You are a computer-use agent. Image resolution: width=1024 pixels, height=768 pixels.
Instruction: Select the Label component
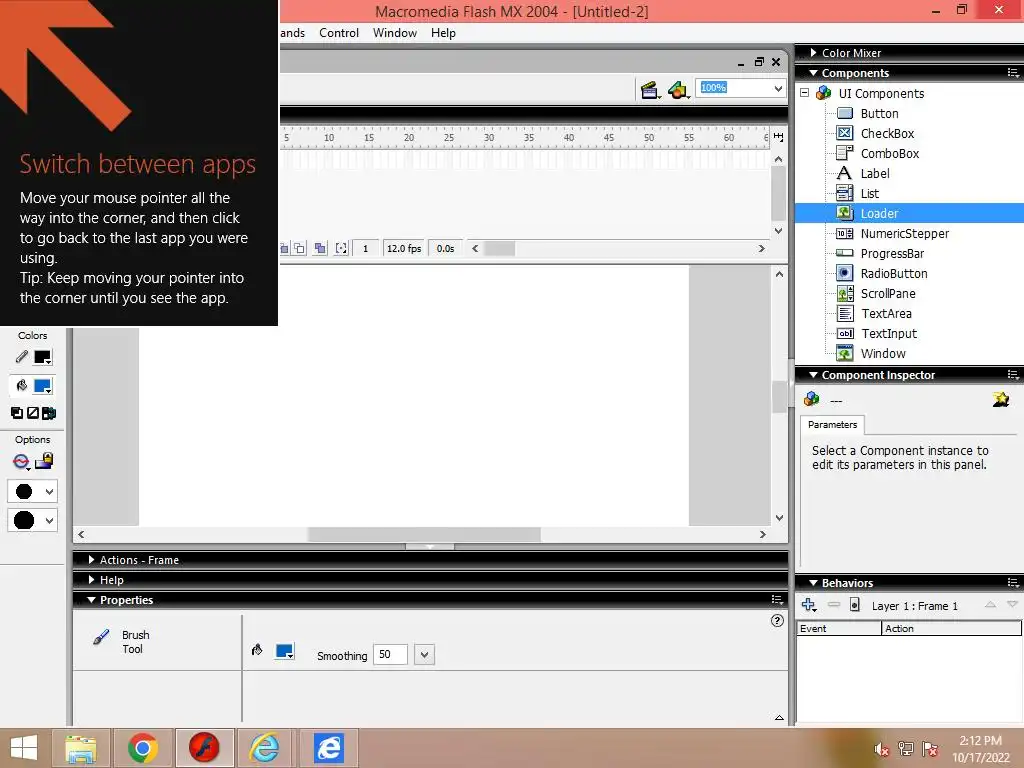(874, 173)
